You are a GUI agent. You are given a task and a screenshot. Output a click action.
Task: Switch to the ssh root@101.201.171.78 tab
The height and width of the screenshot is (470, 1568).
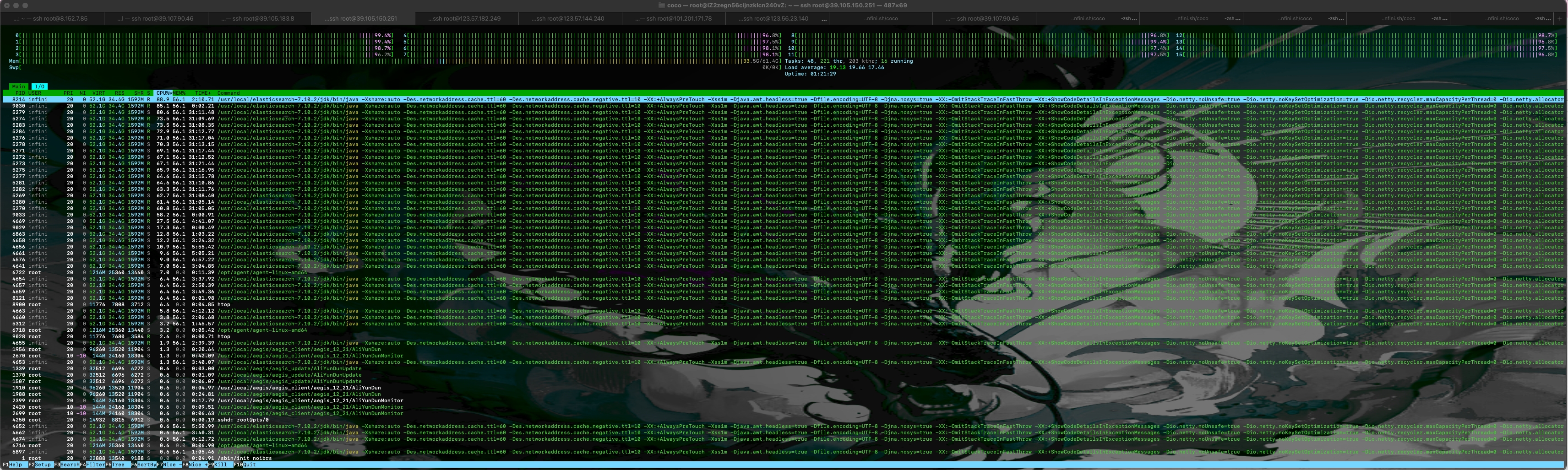[x=673, y=18]
